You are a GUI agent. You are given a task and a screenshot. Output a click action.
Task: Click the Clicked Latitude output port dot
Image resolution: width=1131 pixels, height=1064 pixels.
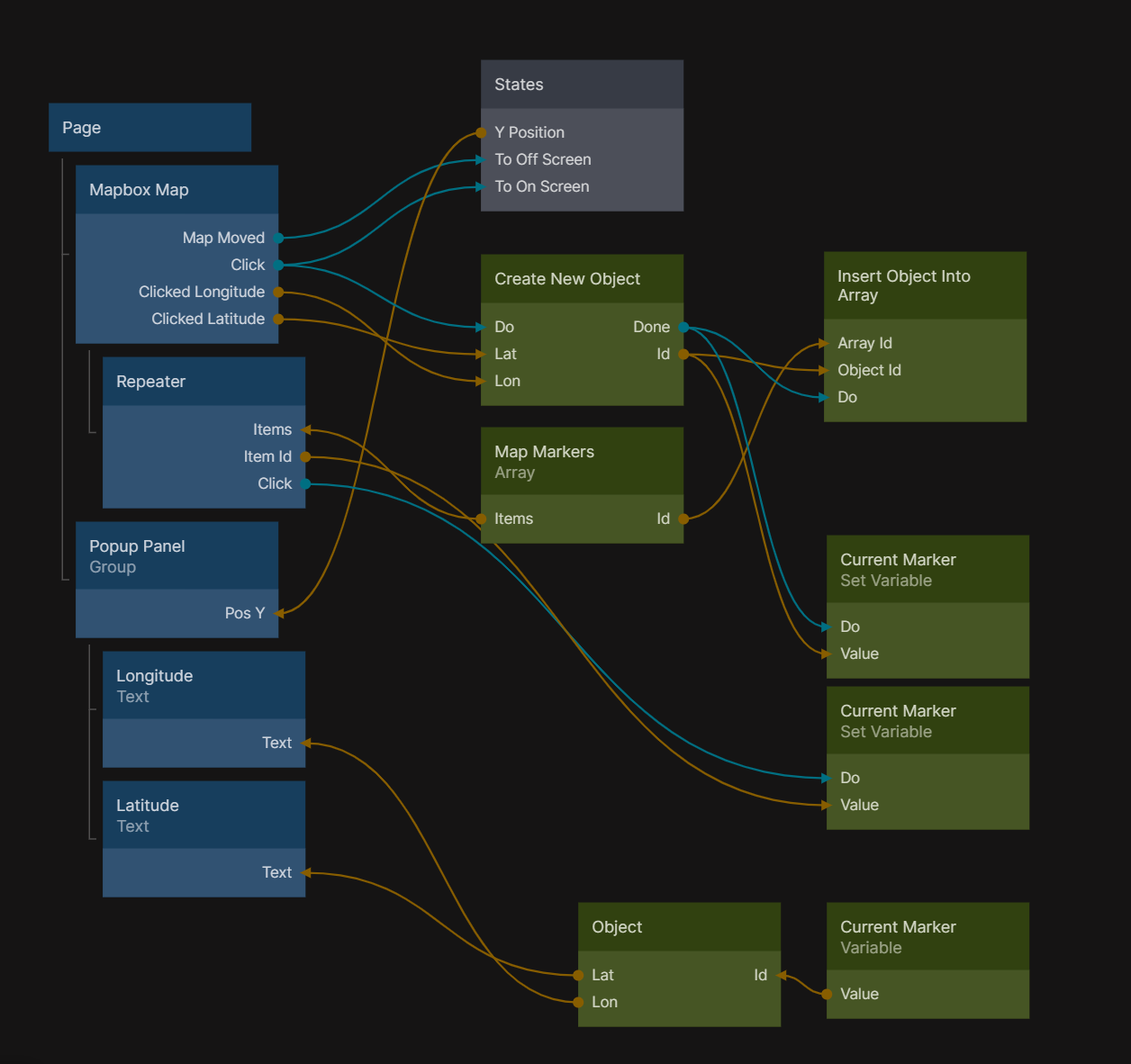click(x=279, y=320)
